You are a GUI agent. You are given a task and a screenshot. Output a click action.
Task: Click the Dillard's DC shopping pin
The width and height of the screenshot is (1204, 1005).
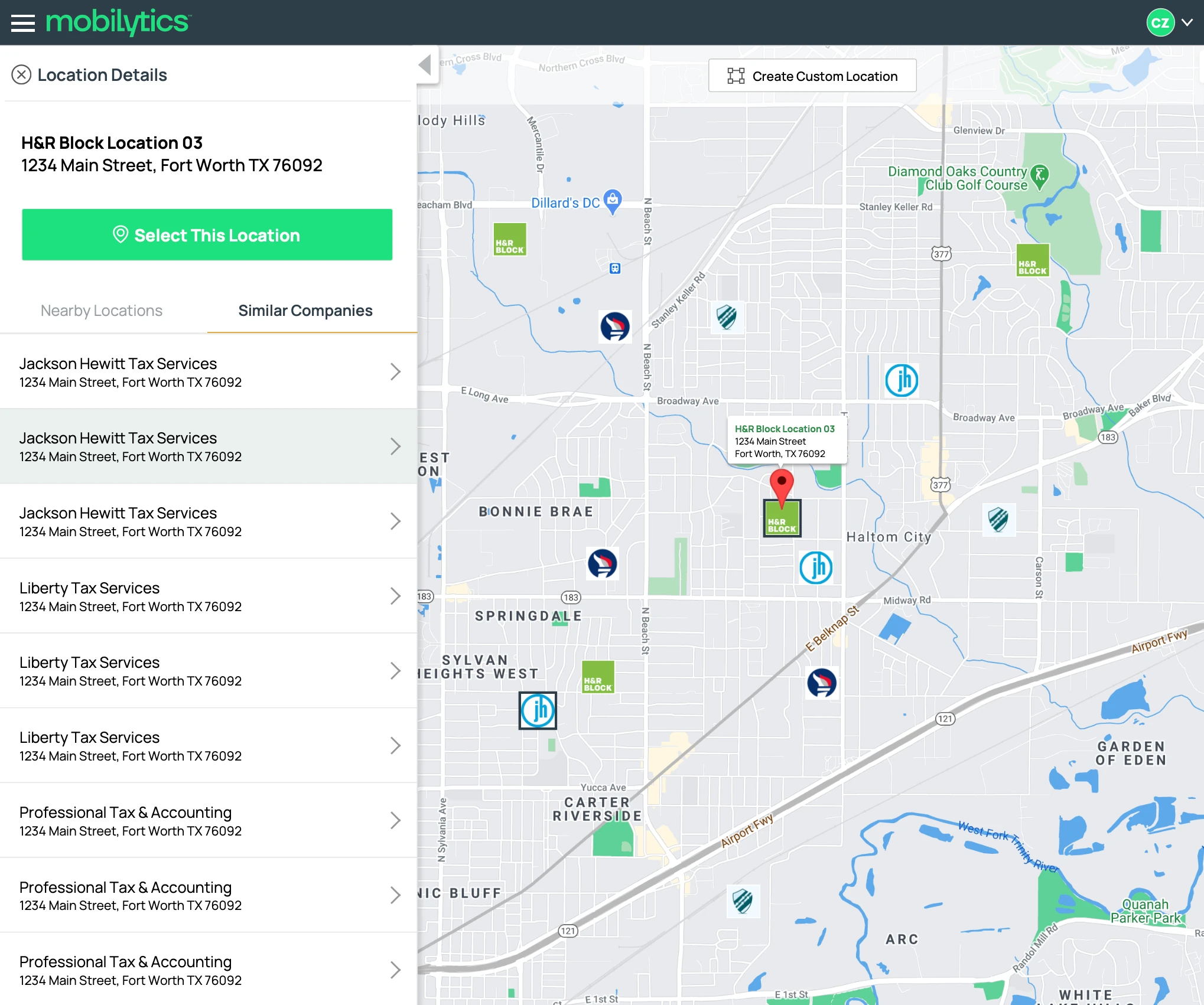click(613, 201)
